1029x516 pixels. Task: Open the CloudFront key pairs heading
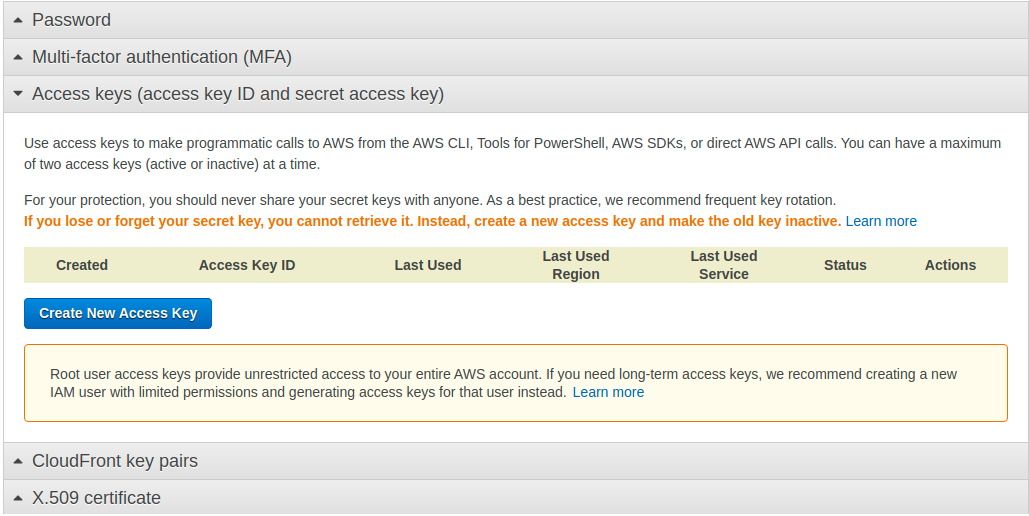115,461
